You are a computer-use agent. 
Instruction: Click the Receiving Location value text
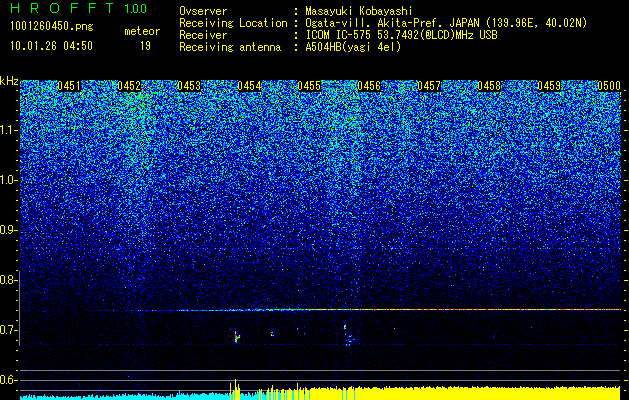[x=446, y=23]
